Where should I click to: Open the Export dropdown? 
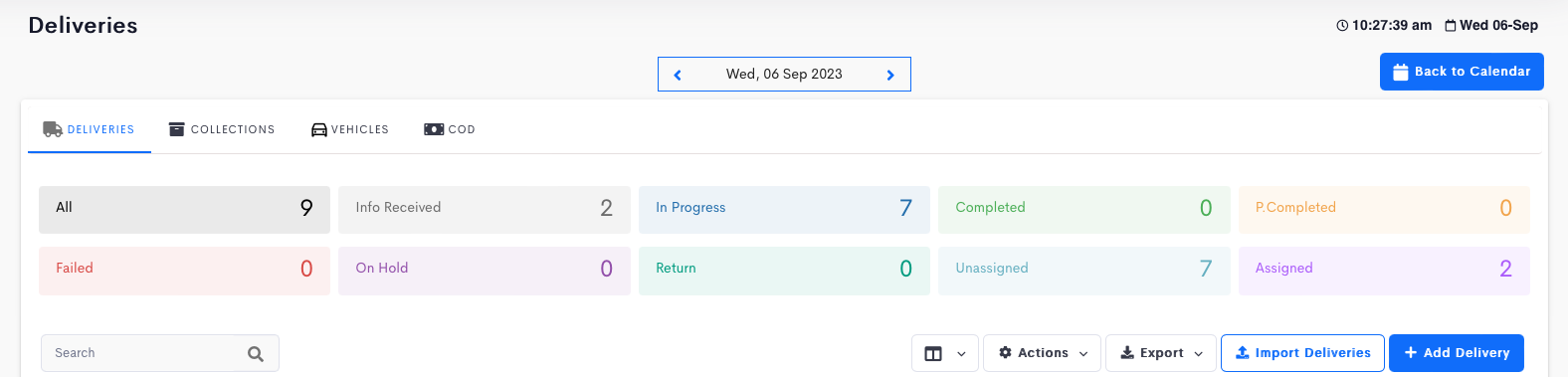1161,353
